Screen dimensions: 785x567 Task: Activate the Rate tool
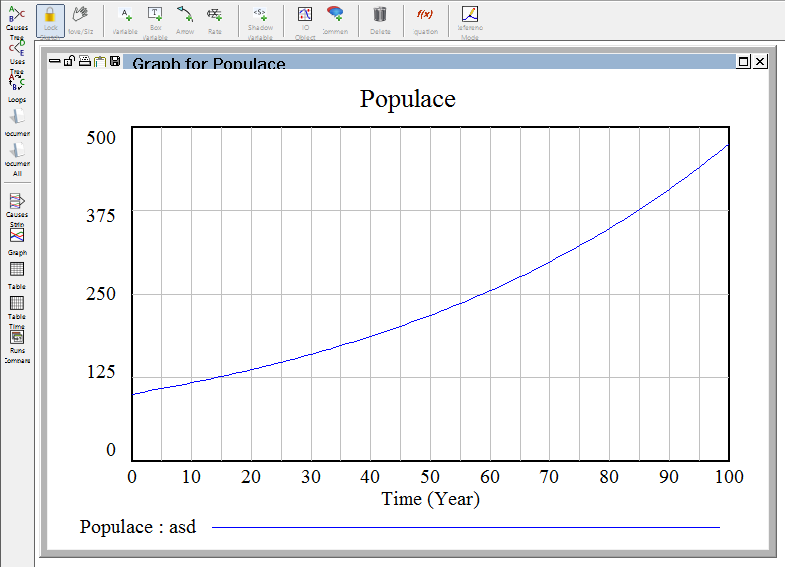coord(214,18)
